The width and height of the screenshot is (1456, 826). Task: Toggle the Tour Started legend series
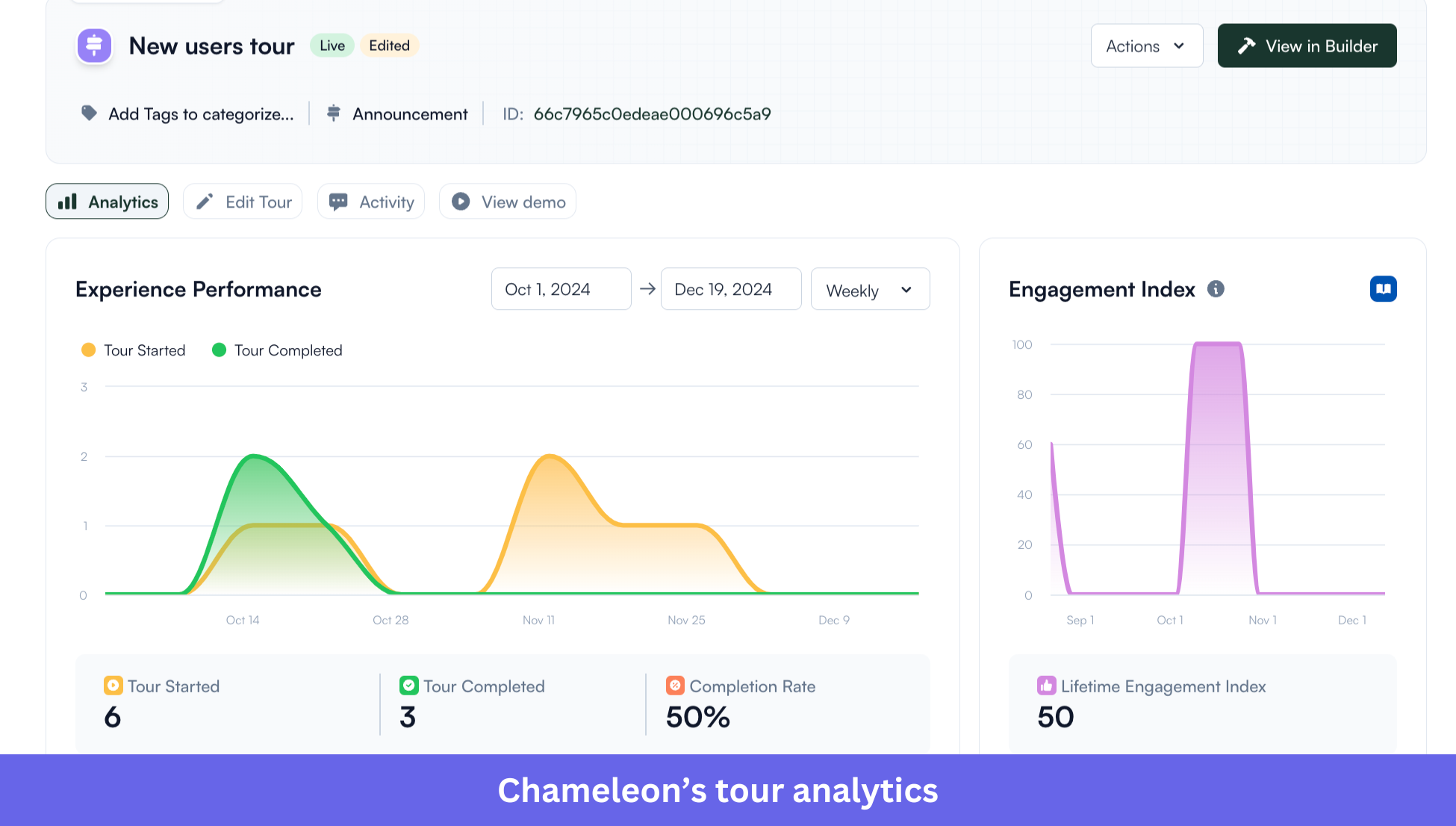click(x=133, y=350)
